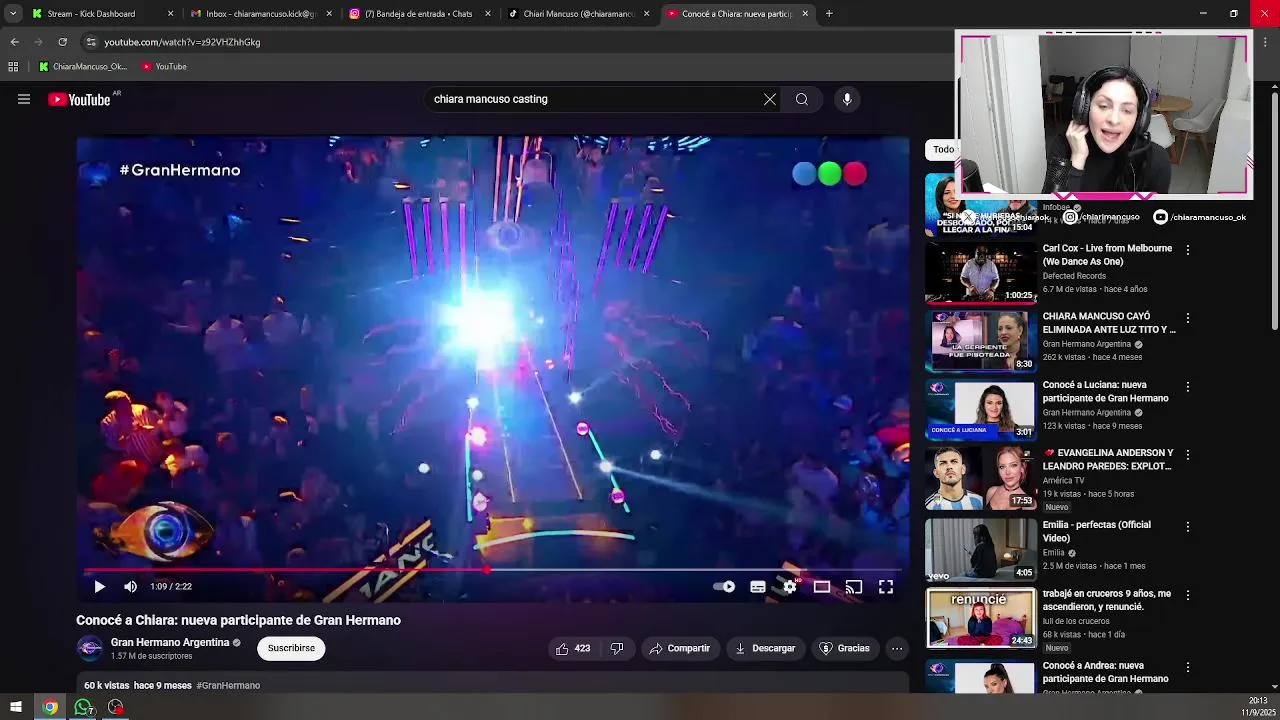This screenshot has width=1280, height=720.
Task: Run search with magnifier button
Action: [802, 99]
